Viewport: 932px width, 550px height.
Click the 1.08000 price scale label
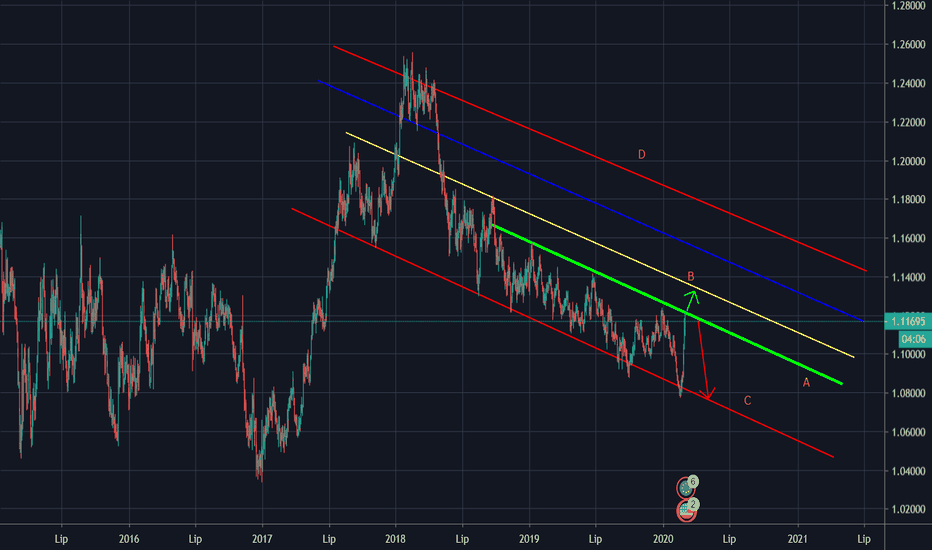tap(908, 393)
